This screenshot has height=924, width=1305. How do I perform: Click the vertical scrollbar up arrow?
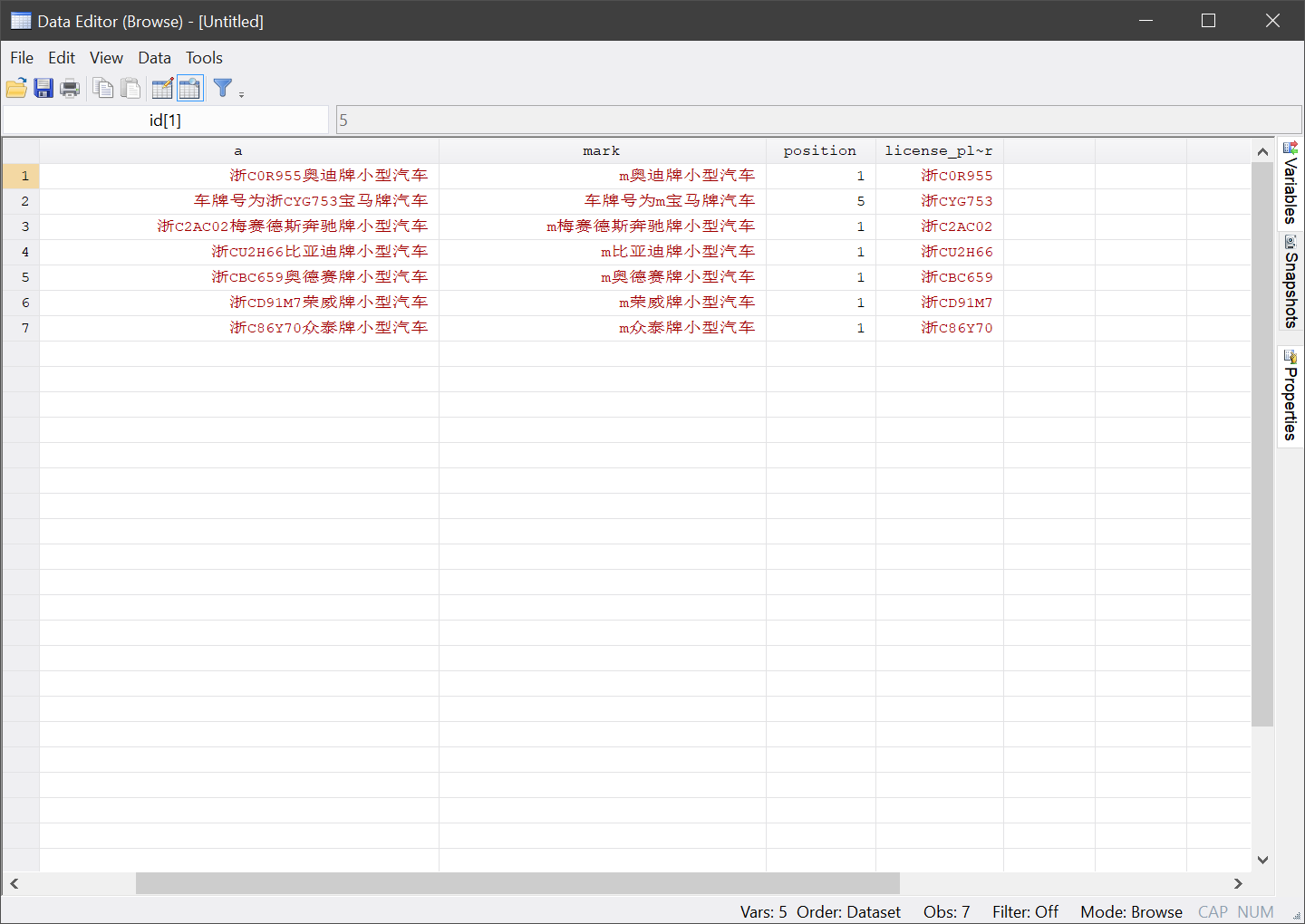1263,152
